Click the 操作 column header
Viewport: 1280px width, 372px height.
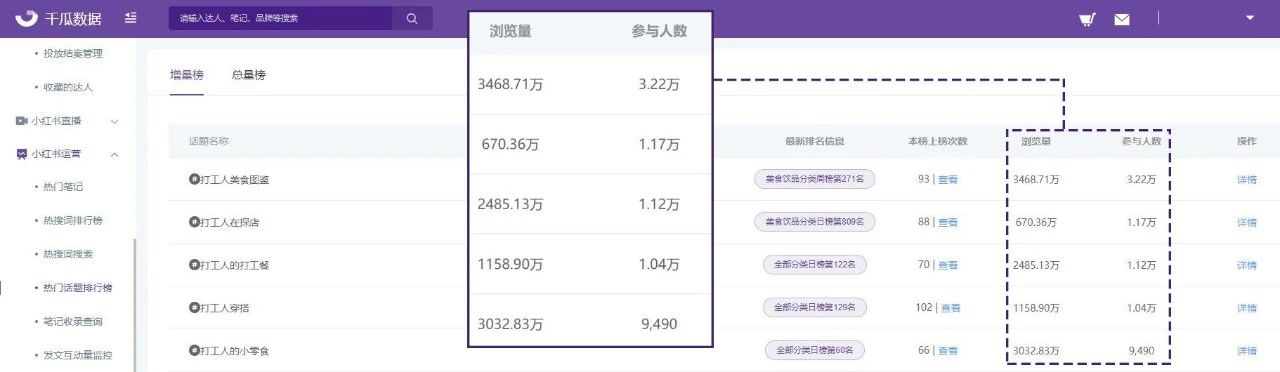point(1246,141)
